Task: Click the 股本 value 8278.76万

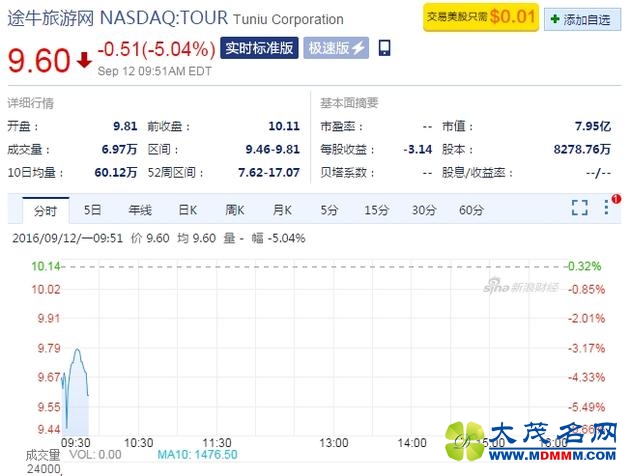Action: [582, 149]
